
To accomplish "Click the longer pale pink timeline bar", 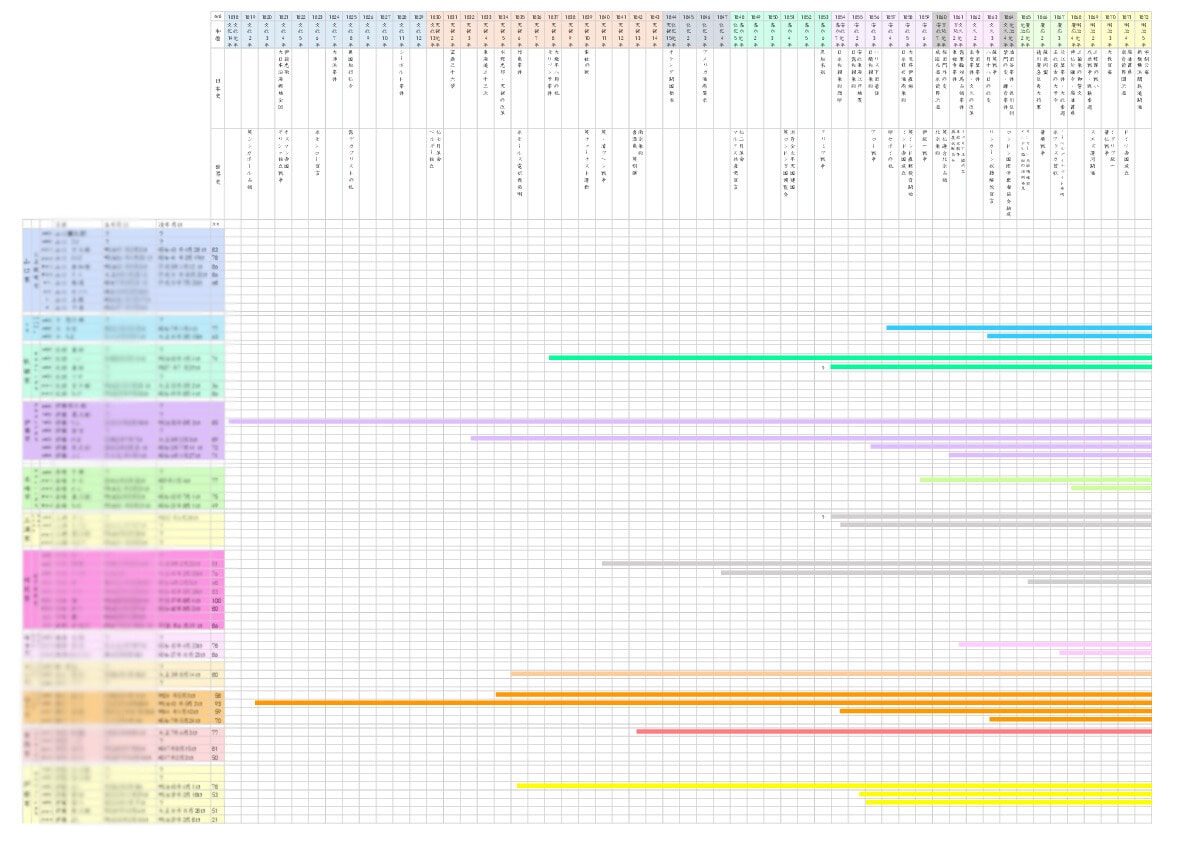I will tap(1055, 644).
